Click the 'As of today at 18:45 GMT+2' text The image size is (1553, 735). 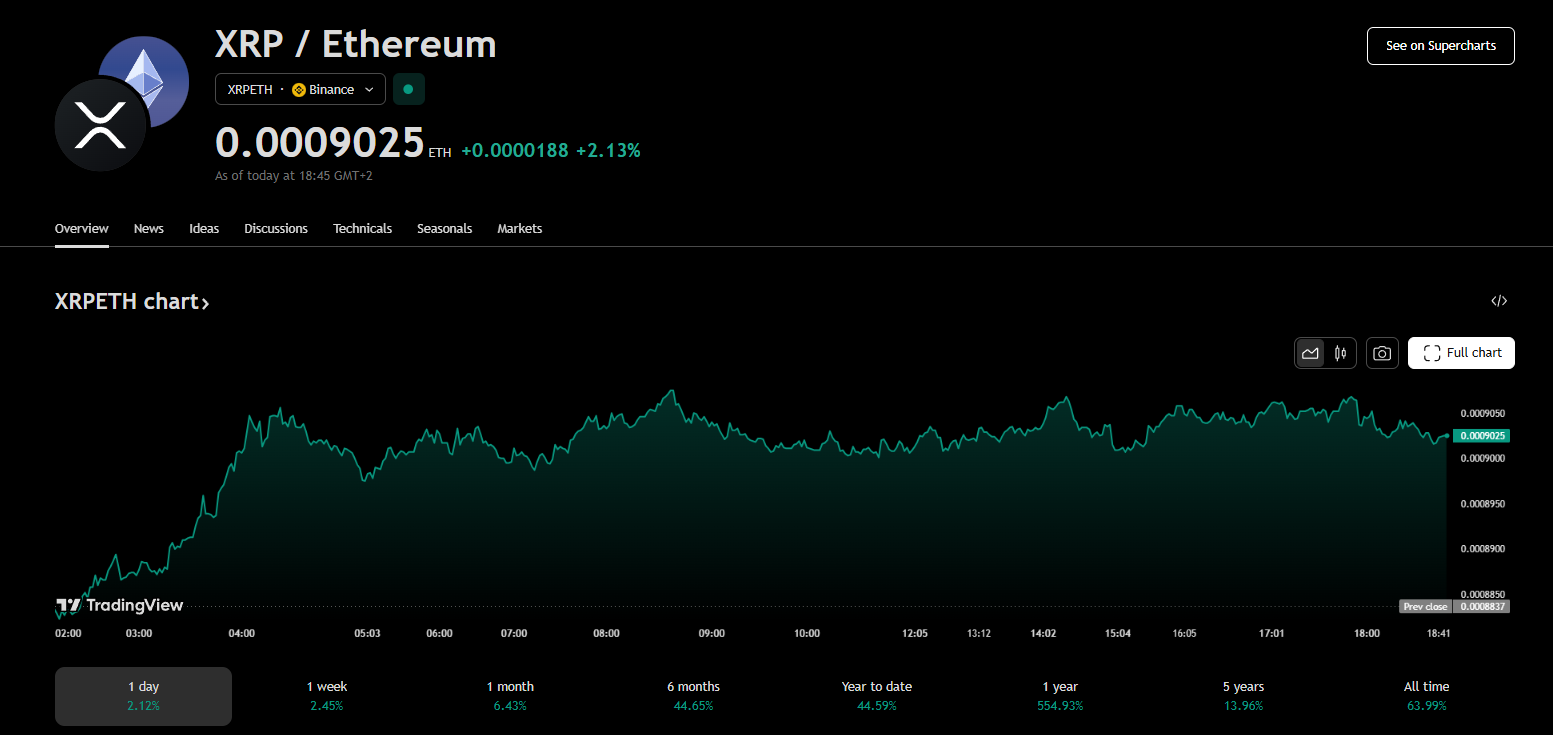[x=294, y=176]
